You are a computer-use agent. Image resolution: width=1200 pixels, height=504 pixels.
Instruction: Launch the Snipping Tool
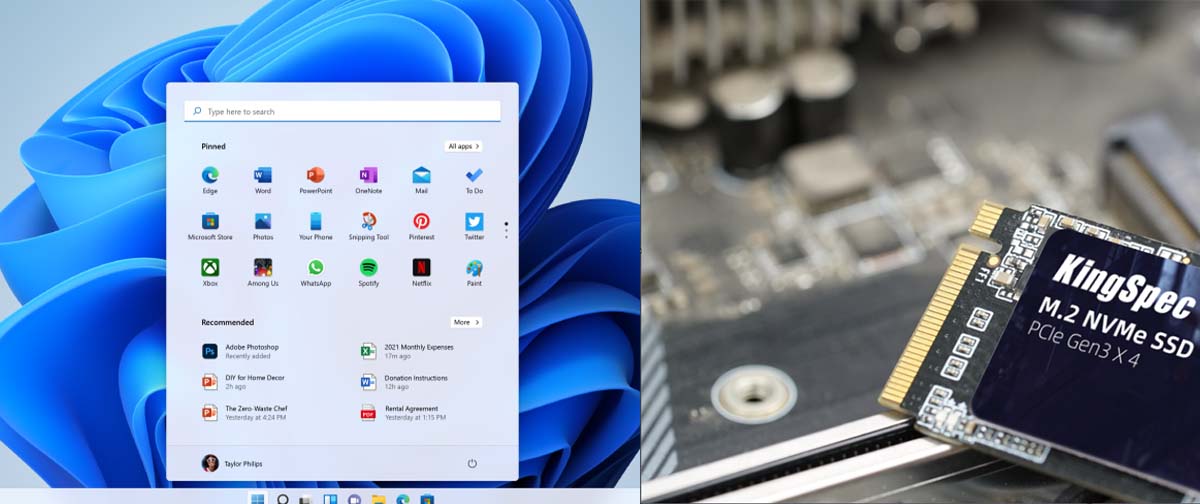point(369,226)
